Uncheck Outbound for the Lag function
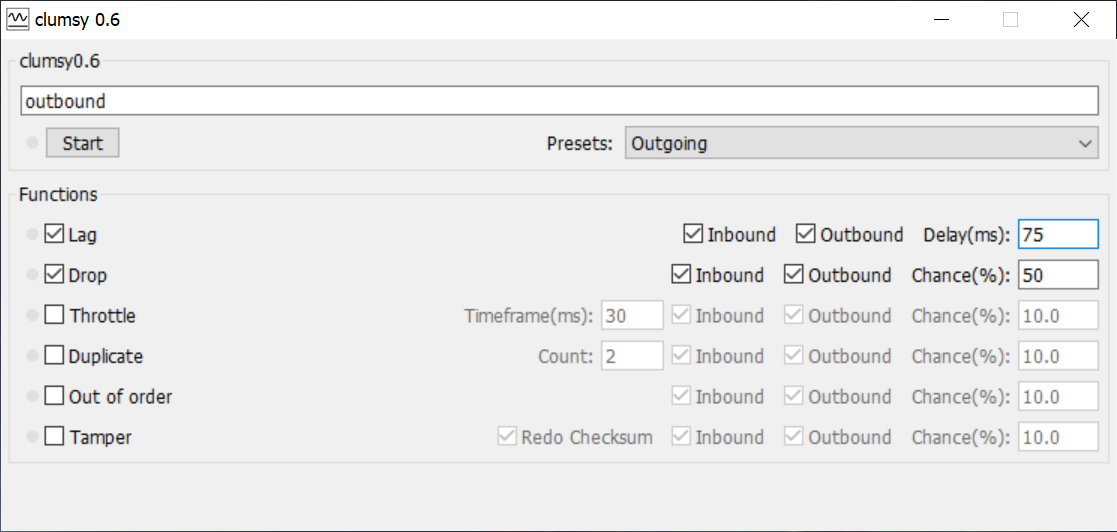The width and height of the screenshot is (1117, 532). 806,234
